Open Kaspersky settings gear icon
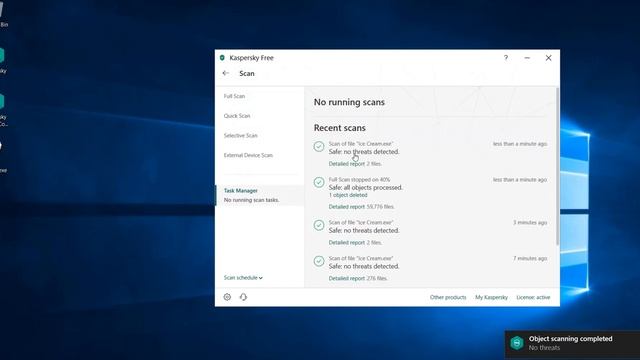 click(227, 297)
